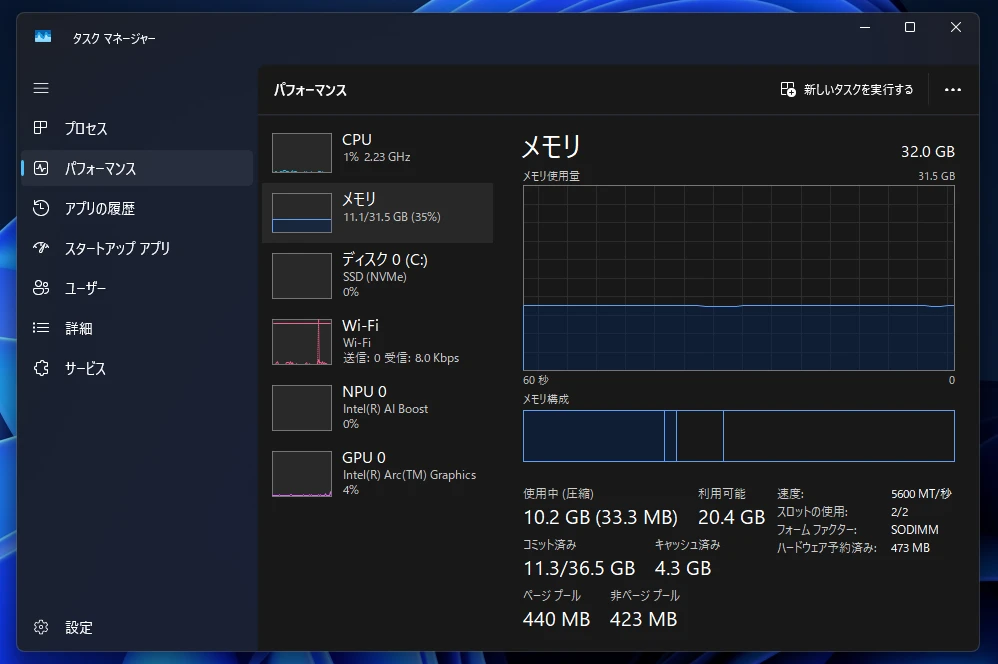Click the メモリ使用量 usage graph
This screenshot has width=998, height=664.
coord(738,278)
